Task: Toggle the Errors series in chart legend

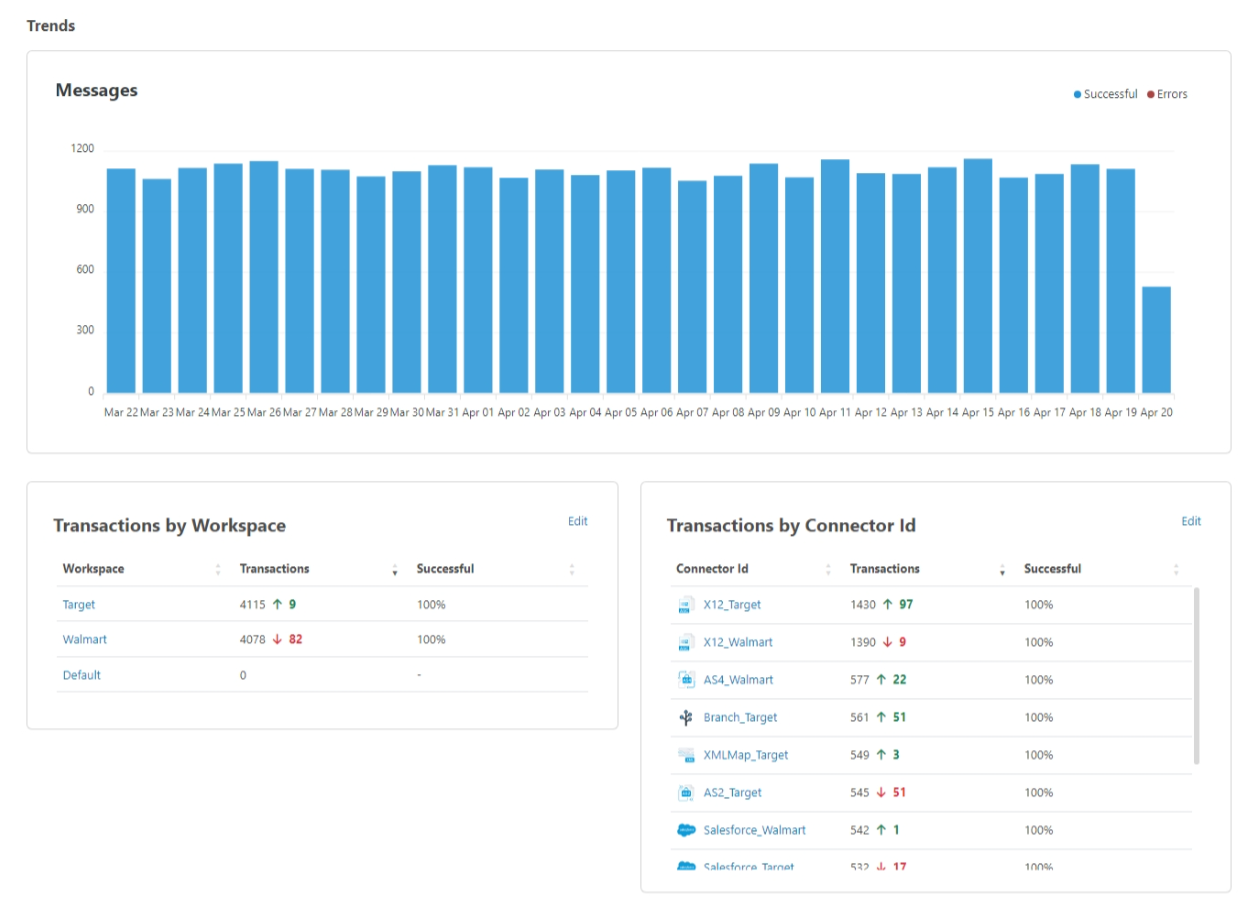Action: click(1167, 94)
